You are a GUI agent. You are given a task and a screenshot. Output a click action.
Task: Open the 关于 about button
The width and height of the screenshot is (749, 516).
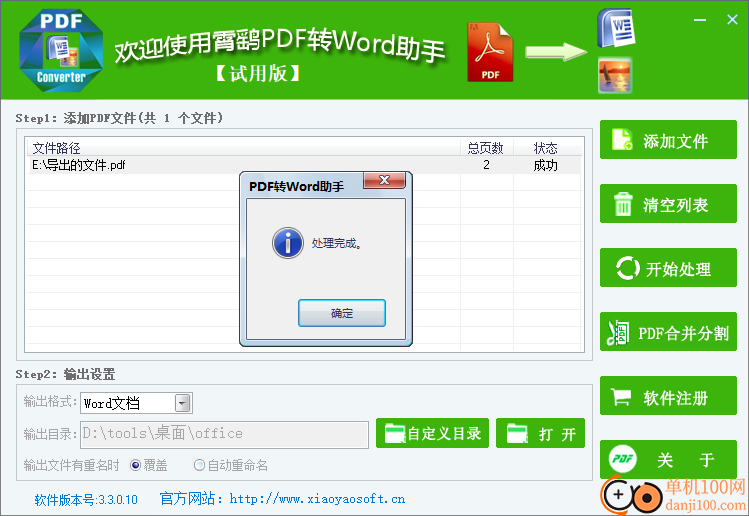[x=668, y=460]
